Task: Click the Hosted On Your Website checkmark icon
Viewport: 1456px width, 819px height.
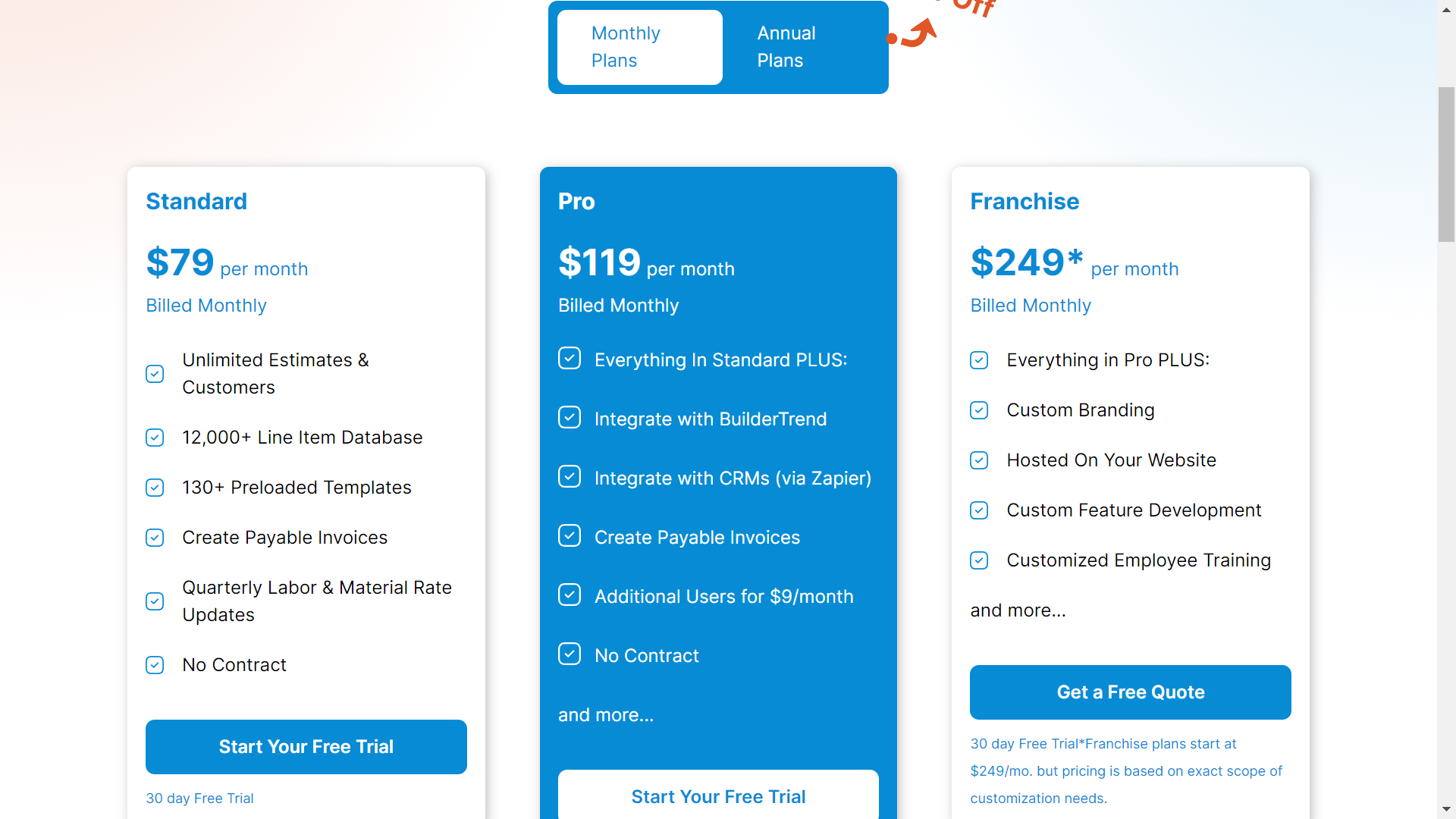Action: 979,460
